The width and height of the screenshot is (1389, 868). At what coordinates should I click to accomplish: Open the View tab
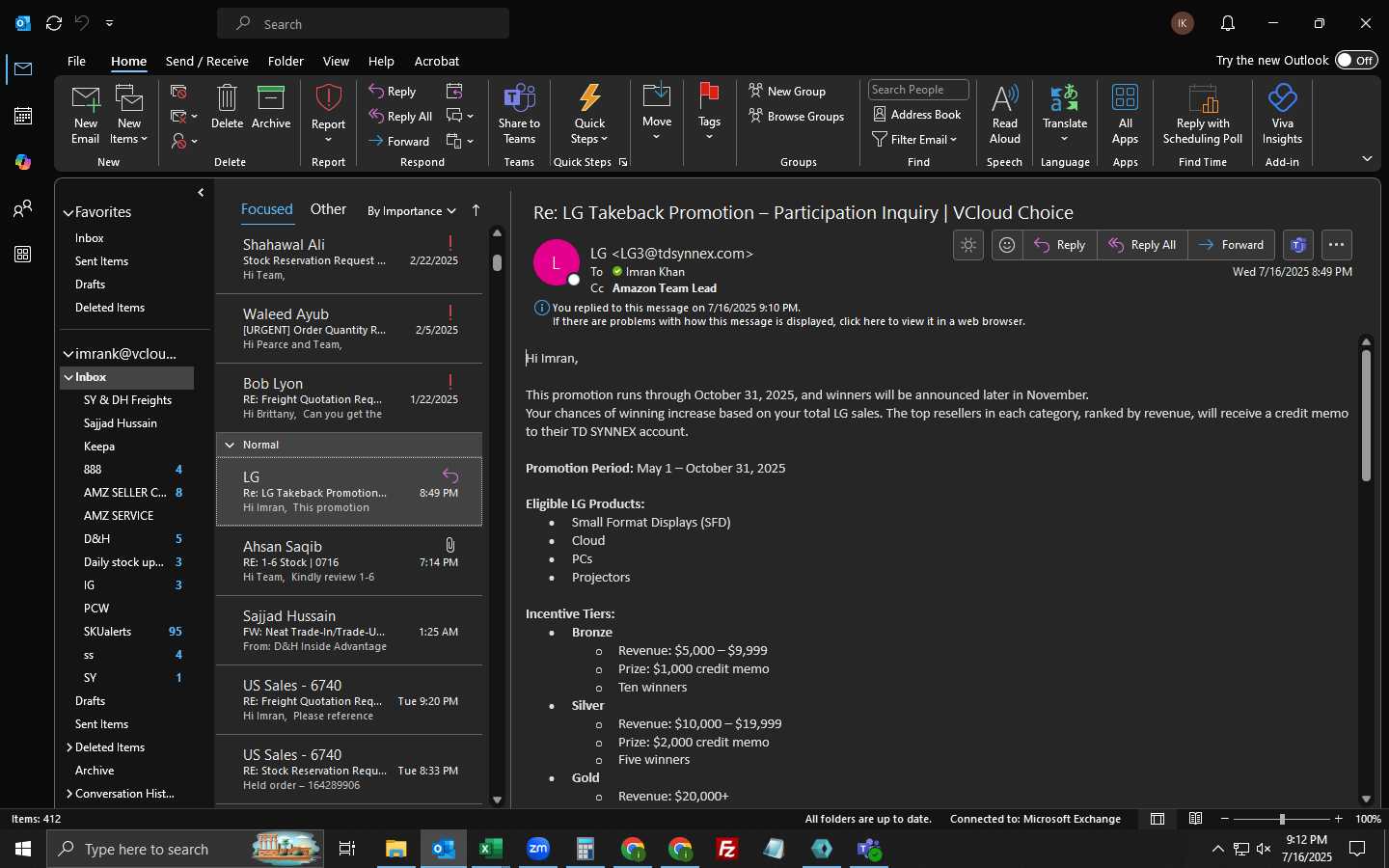pyautogui.click(x=336, y=61)
